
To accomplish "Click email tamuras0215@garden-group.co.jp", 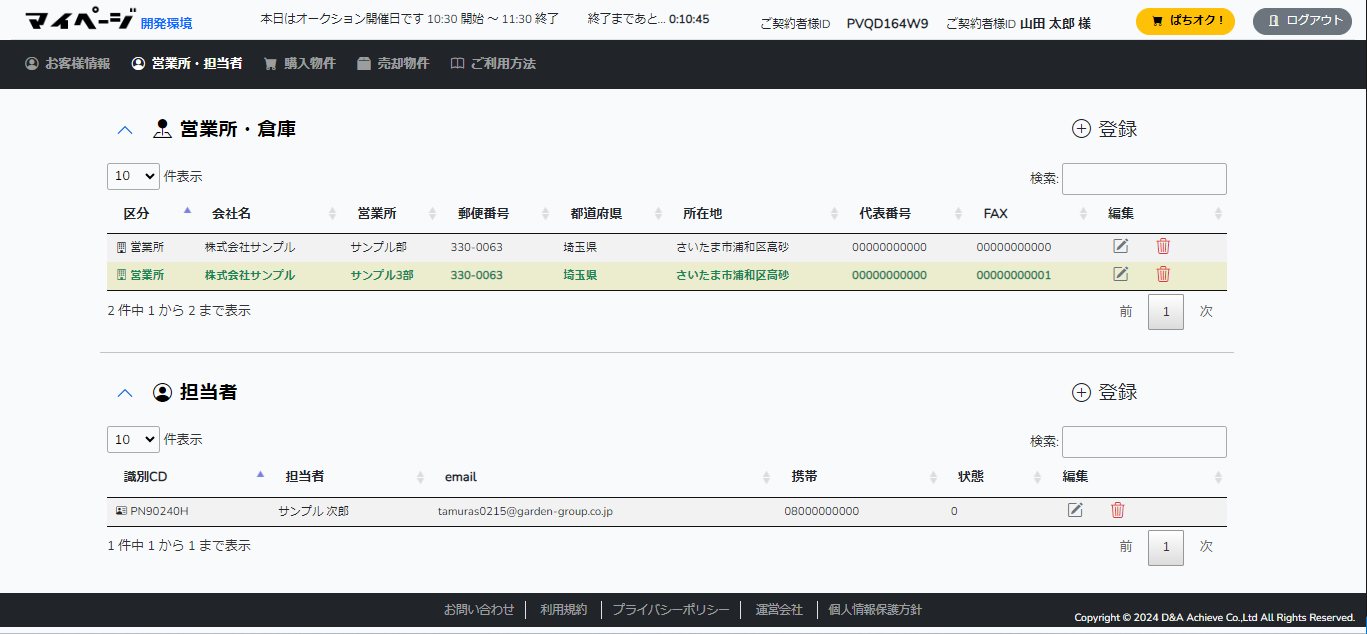I will click(x=525, y=511).
